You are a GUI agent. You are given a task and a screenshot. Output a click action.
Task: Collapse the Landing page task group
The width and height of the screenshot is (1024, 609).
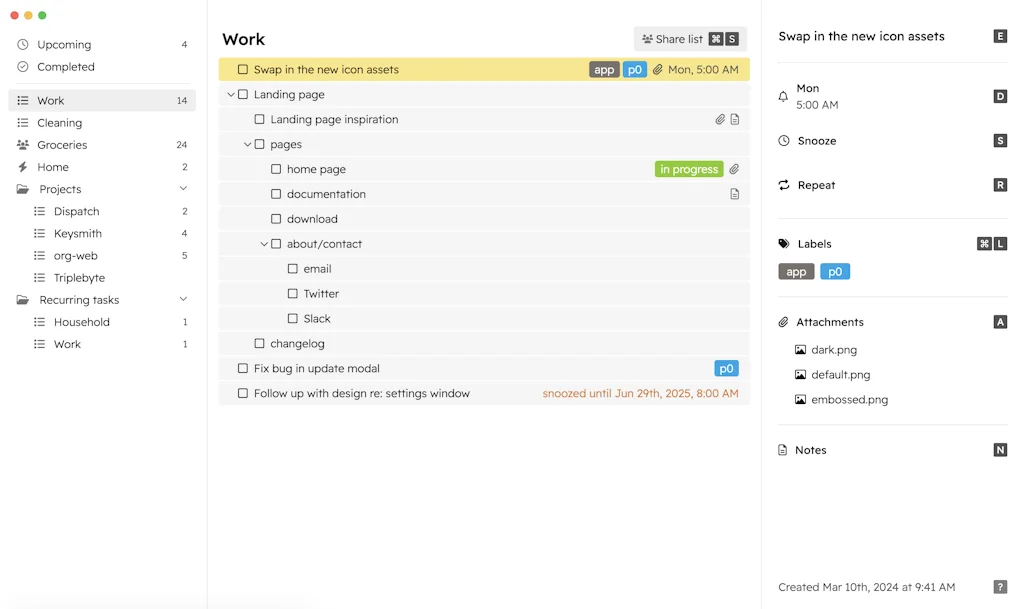point(231,95)
